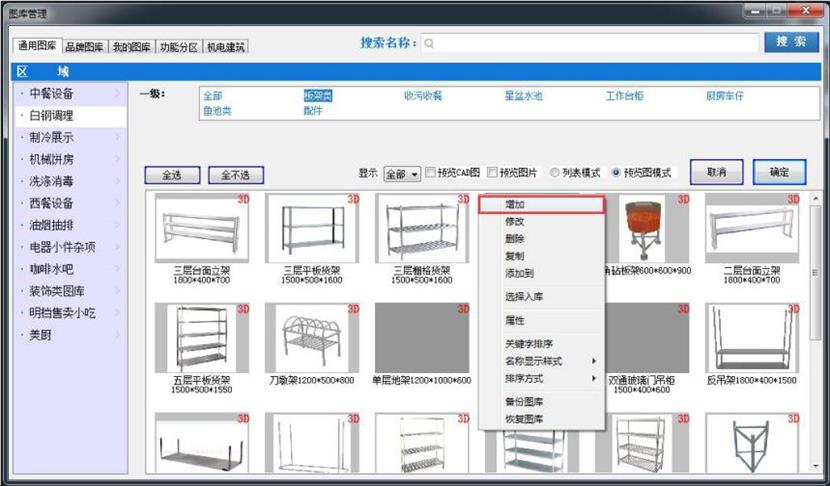Select the orange 角钻板架 item thumbnail
The height and width of the screenshot is (486, 830).
point(647,228)
